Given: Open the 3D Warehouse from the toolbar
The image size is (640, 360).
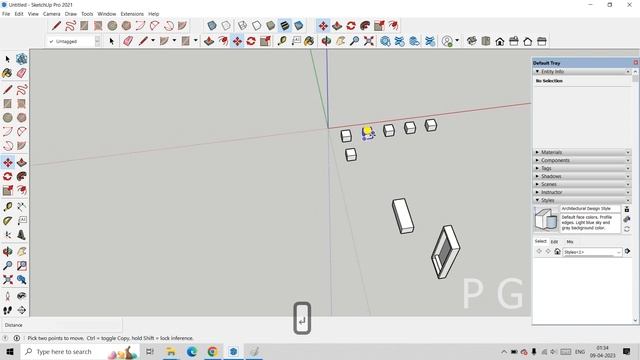Looking at the screenshot, I should click(385, 41).
